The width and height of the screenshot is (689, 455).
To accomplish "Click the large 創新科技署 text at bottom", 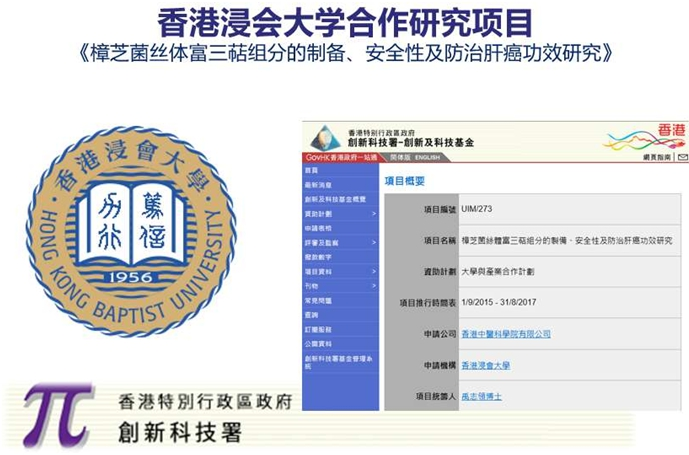I will pos(180,433).
